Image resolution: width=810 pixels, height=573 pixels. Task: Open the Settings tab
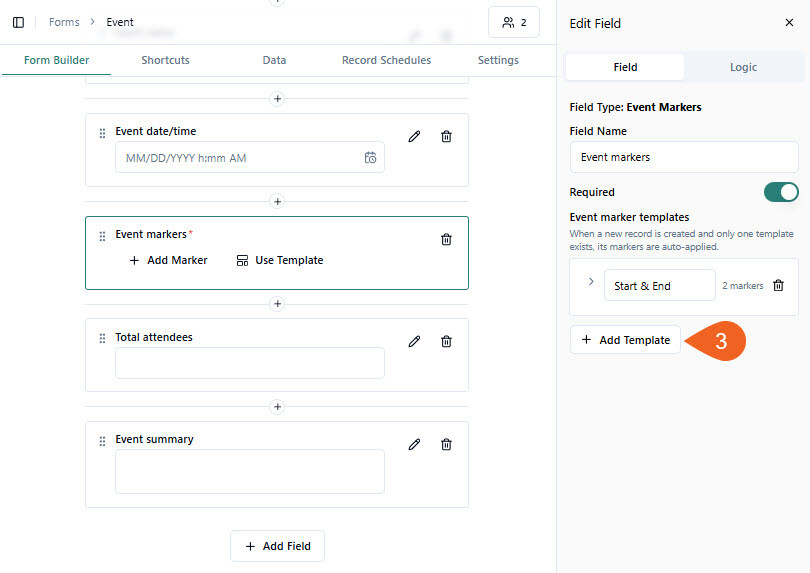pyautogui.click(x=498, y=60)
